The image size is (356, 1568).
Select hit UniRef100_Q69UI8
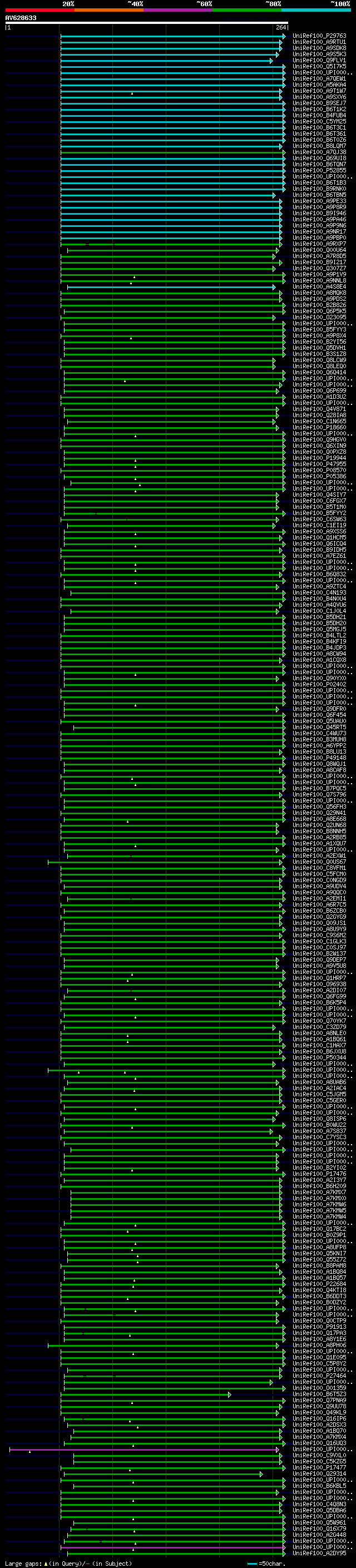[x=319, y=159]
